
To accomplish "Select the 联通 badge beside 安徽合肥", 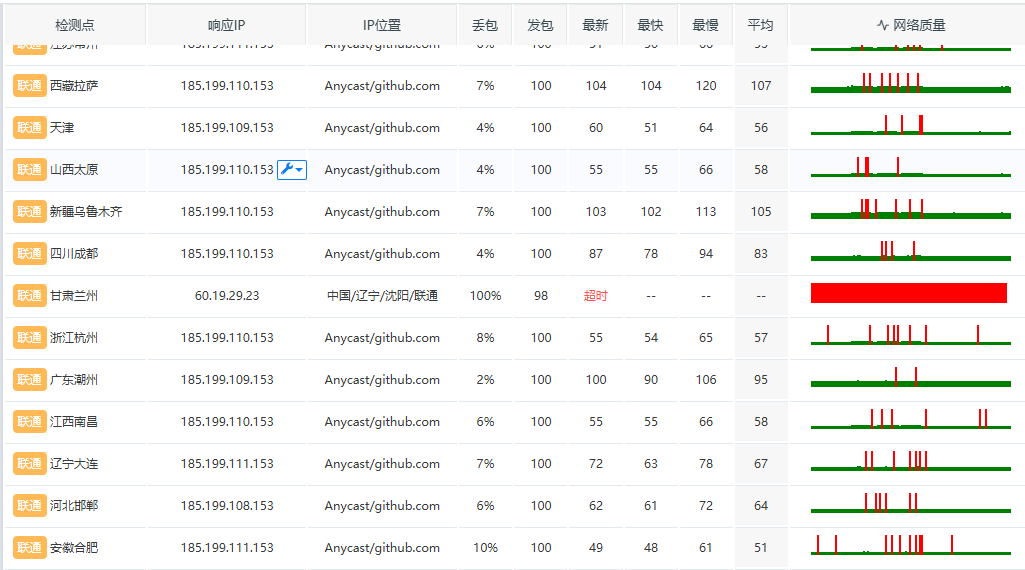I will 29,548.
